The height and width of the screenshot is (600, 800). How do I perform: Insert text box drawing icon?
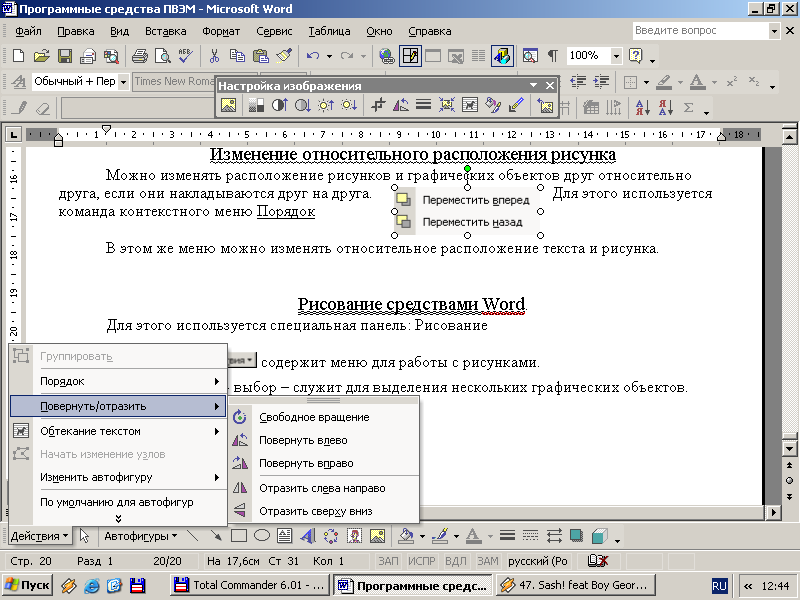285,536
